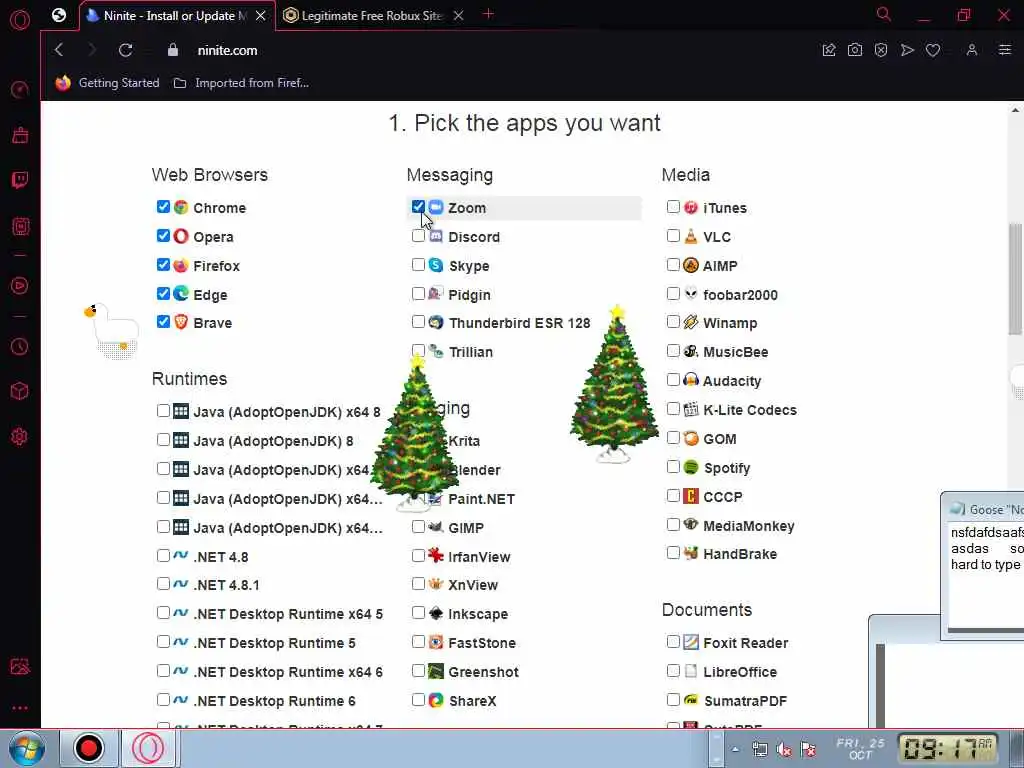Click the Zoom app label
Viewport: 1024px width, 768px height.
pos(466,208)
